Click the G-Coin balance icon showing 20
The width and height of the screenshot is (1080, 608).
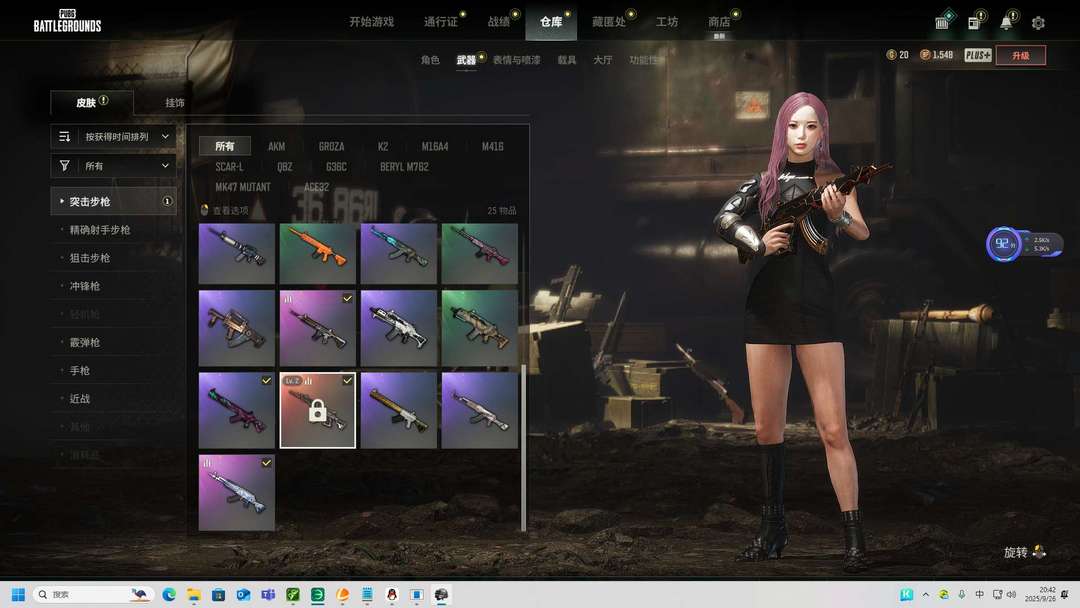[x=891, y=54]
